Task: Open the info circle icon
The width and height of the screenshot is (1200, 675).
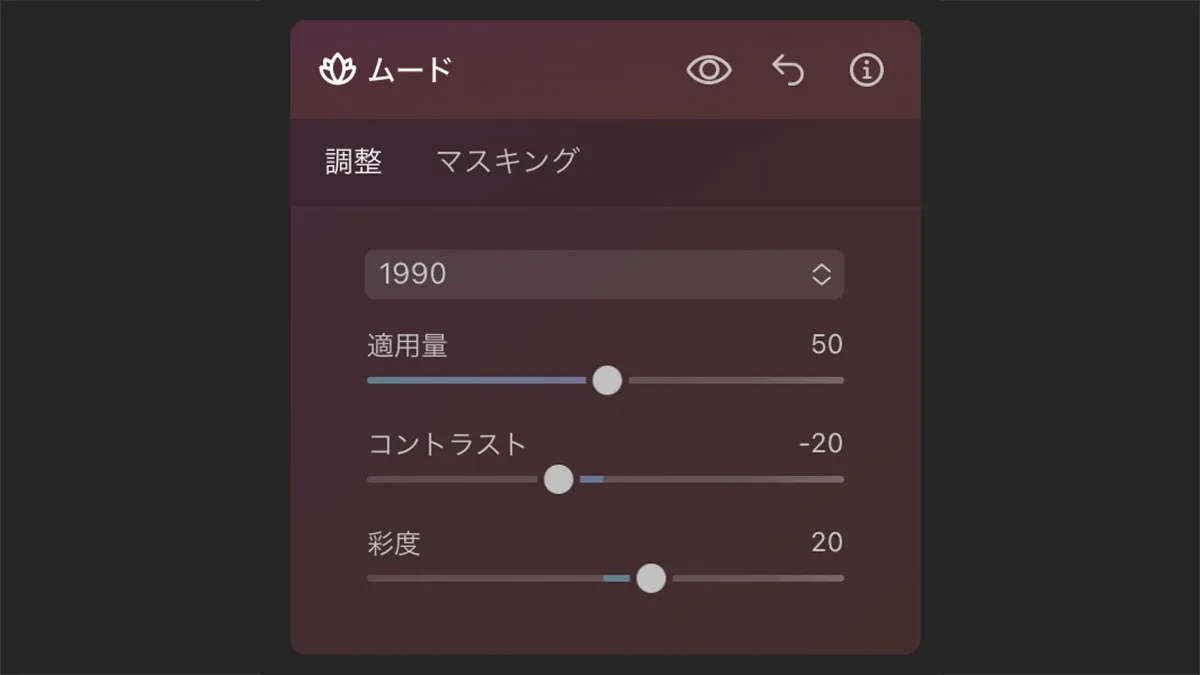Action: (866, 70)
